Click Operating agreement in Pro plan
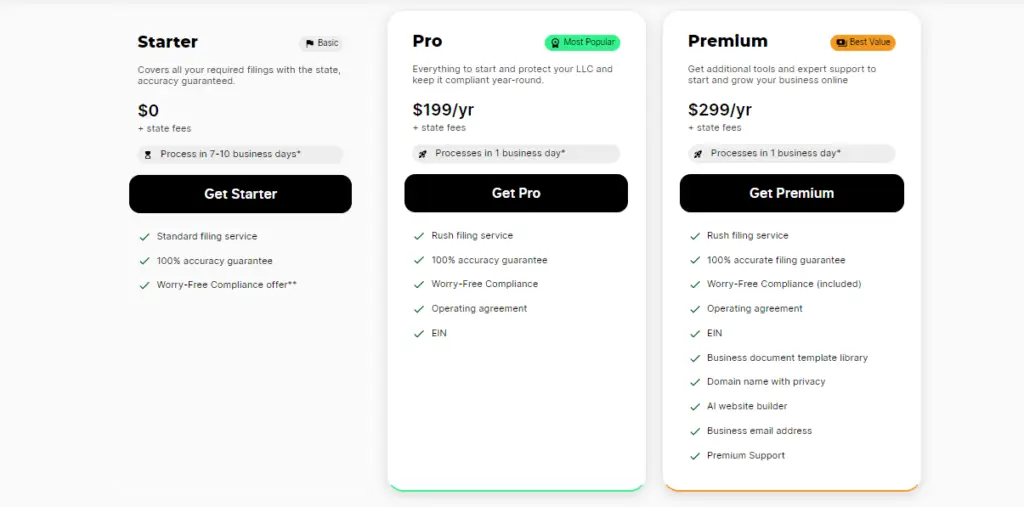The width and height of the screenshot is (1024, 507). click(479, 308)
